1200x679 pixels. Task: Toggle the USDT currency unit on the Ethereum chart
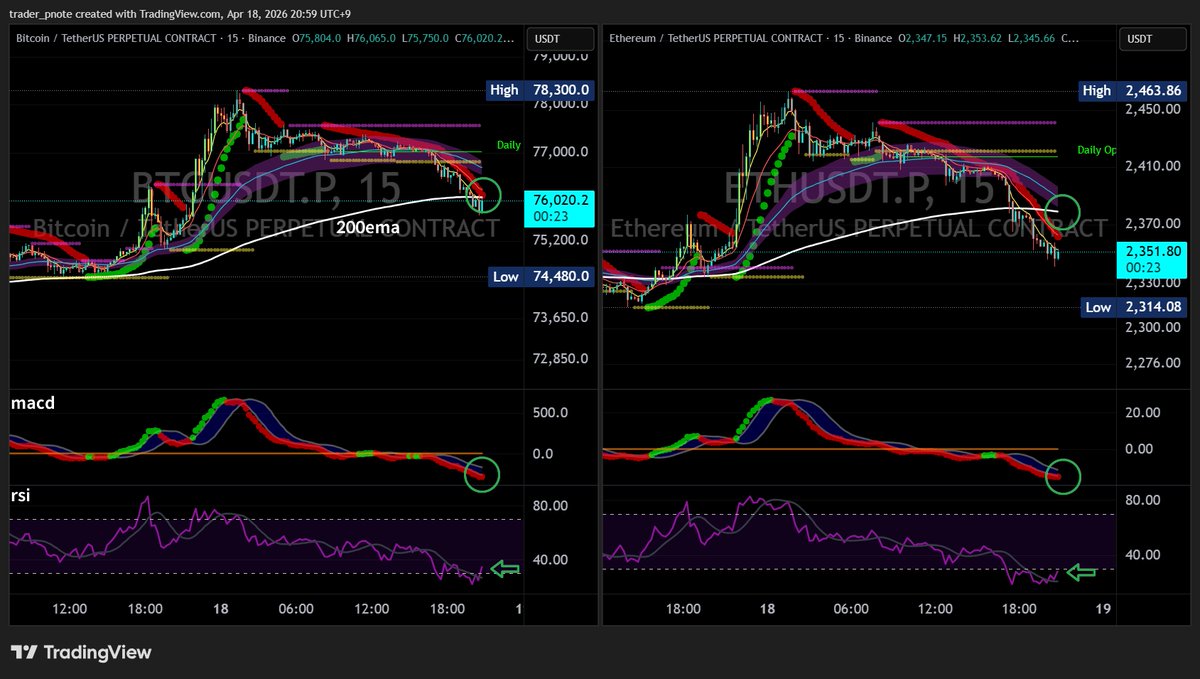(x=1152, y=38)
